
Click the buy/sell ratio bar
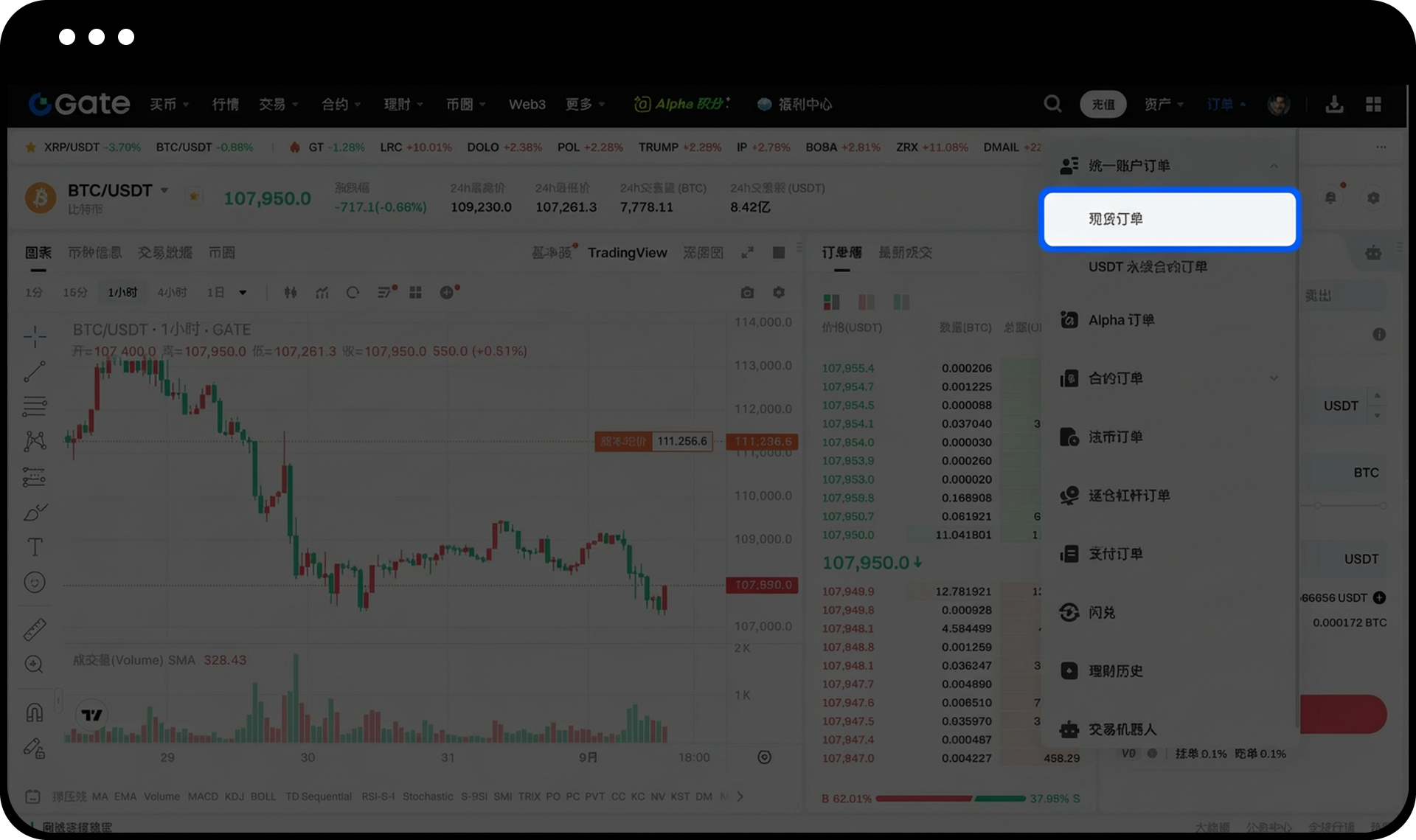click(x=950, y=799)
